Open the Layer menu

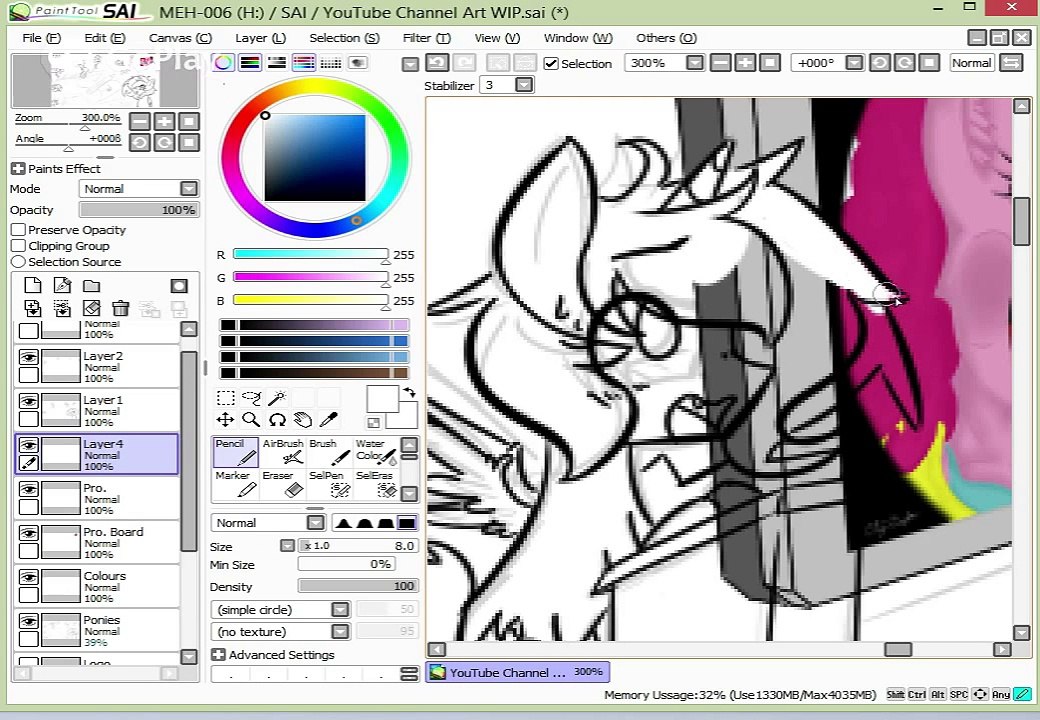pos(260,38)
